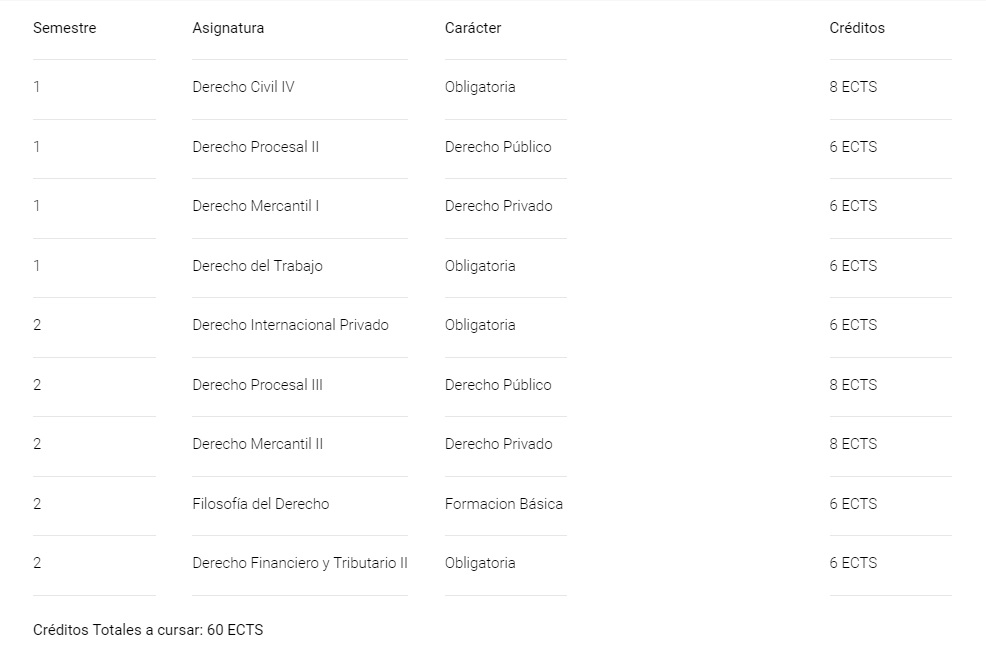Screen dimensions: 986x657
Task: Click the Asignatura column header
Action: point(228,28)
